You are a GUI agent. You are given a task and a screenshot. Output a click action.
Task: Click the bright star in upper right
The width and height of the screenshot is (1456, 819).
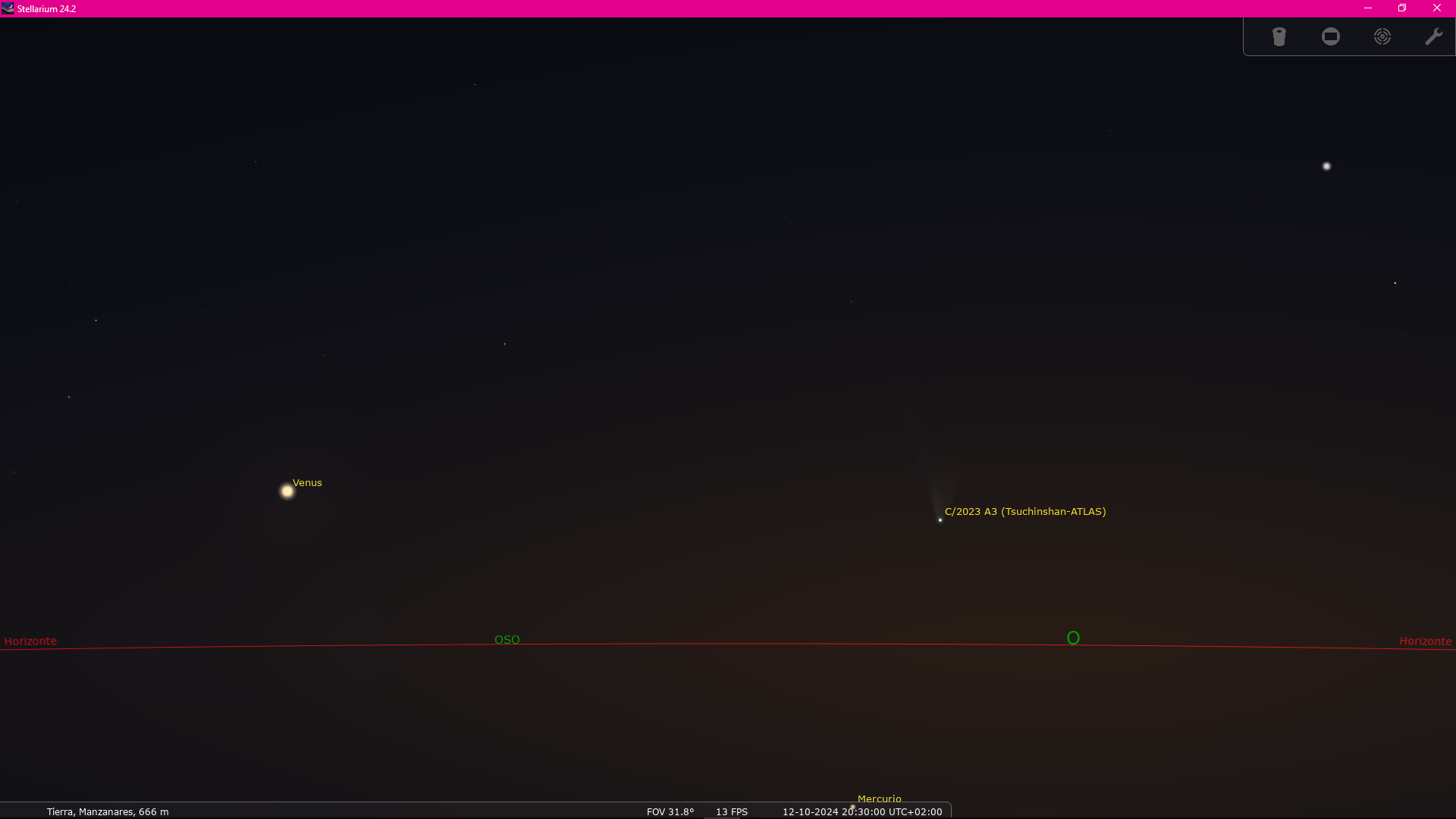click(1326, 166)
